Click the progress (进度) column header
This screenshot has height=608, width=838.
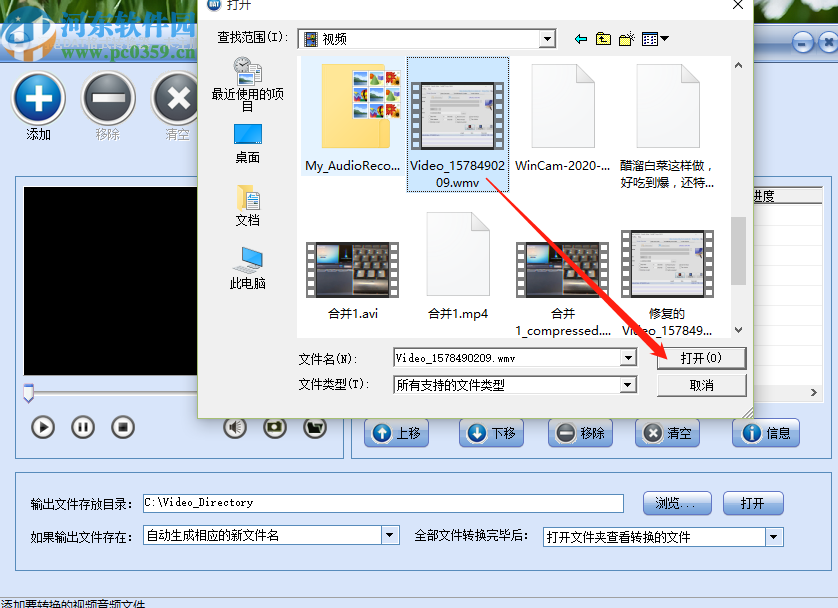787,196
